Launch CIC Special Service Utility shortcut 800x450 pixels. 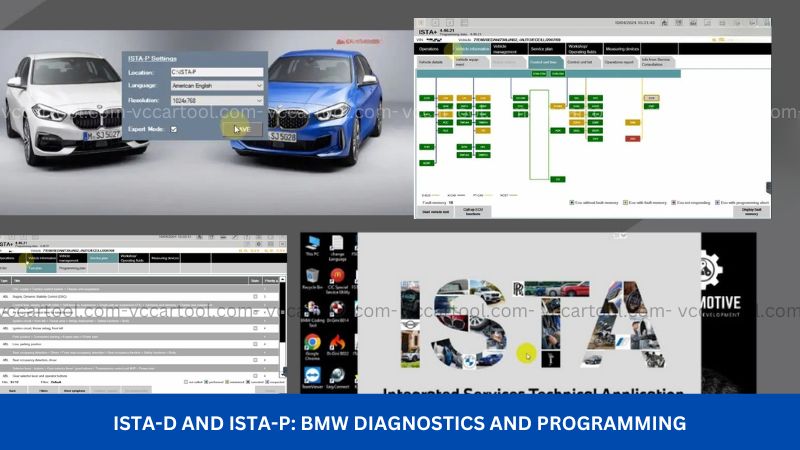[x=337, y=282]
